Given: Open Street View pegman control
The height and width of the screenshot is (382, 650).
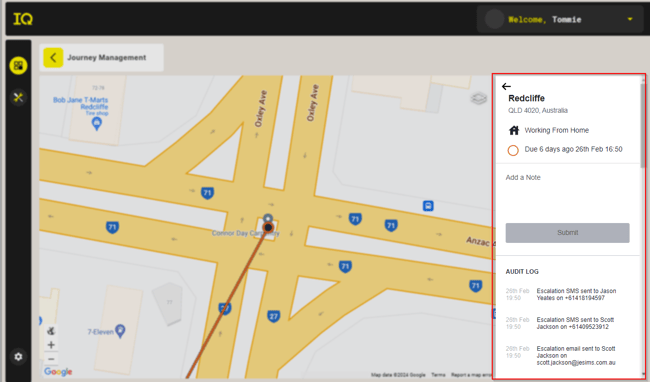Looking at the screenshot, I should coord(51,331).
